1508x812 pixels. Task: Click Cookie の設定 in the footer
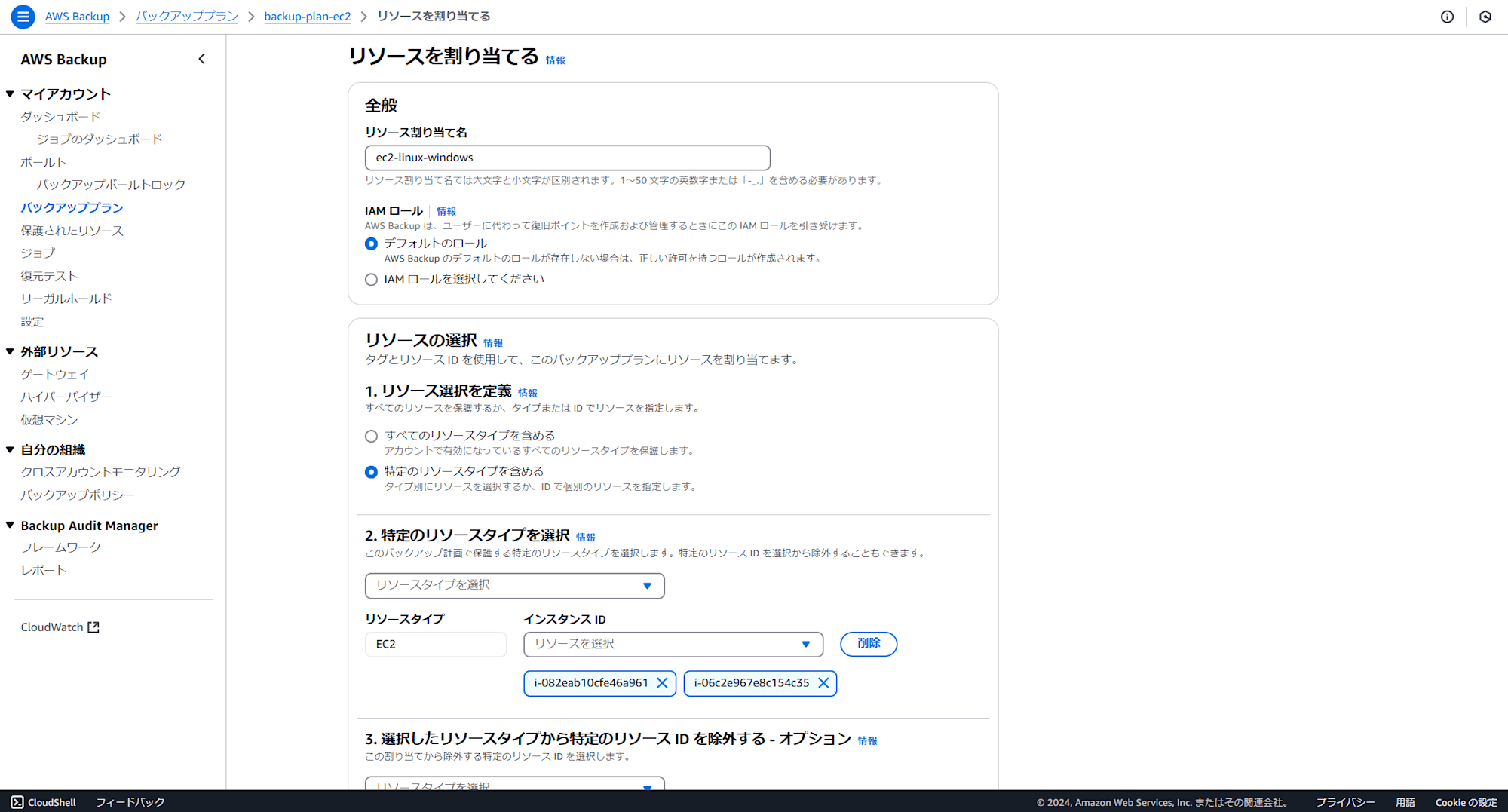point(1466,802)
